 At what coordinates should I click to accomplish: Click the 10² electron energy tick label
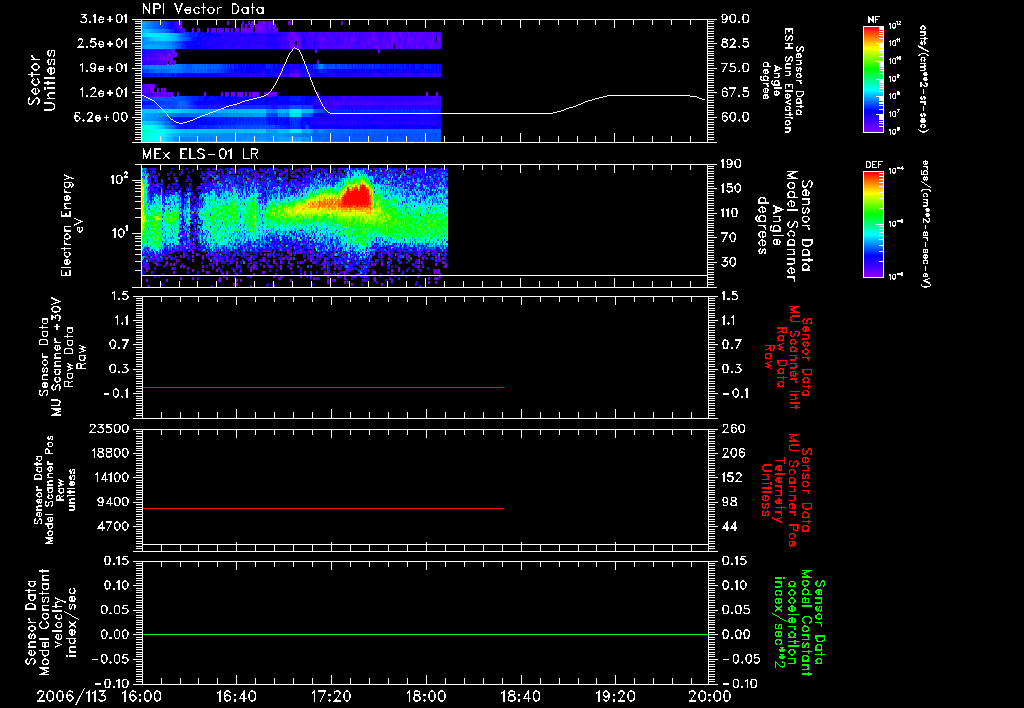click(x=120, y=178)
